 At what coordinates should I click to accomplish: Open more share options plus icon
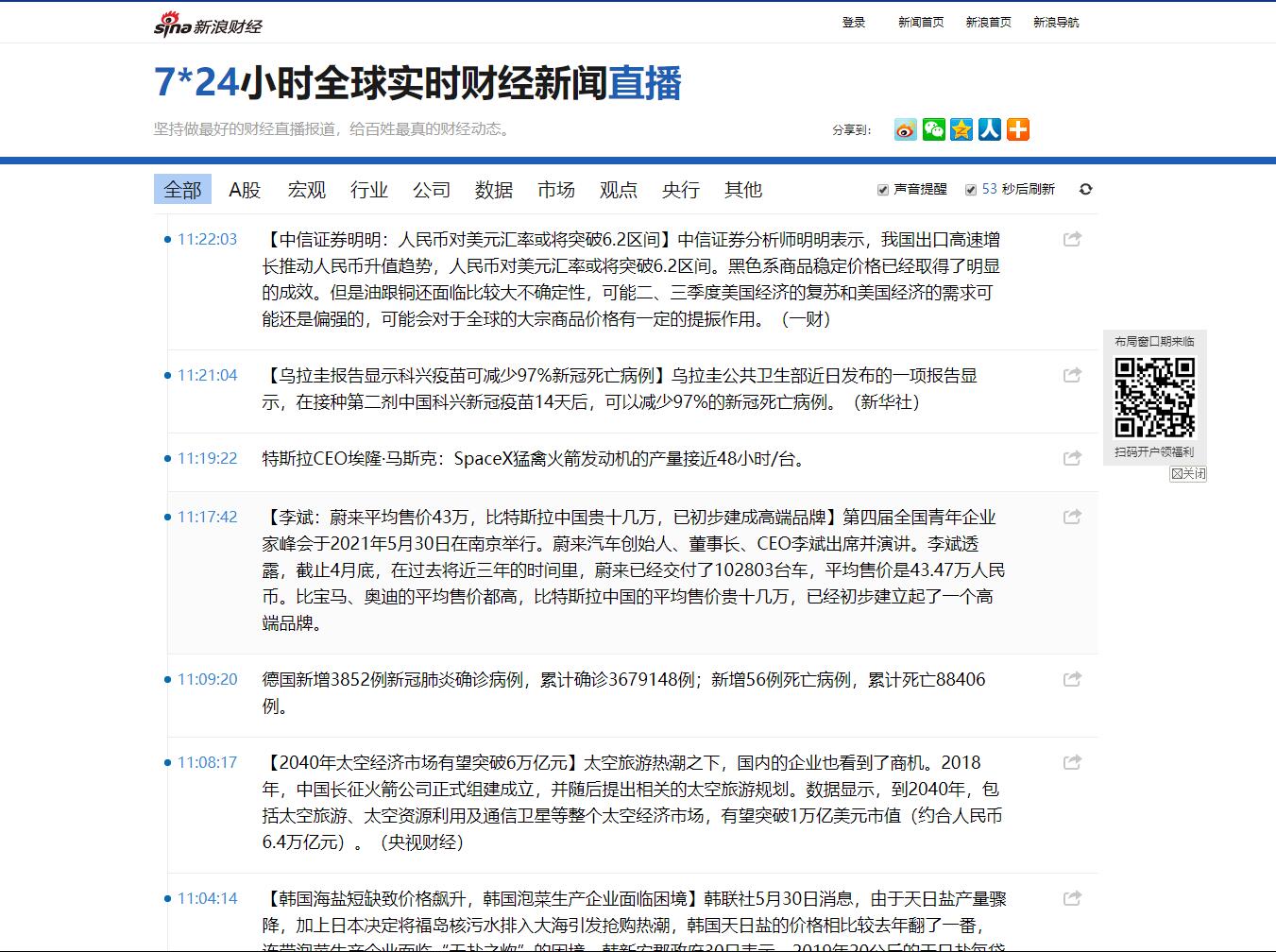pos(1018,129)
